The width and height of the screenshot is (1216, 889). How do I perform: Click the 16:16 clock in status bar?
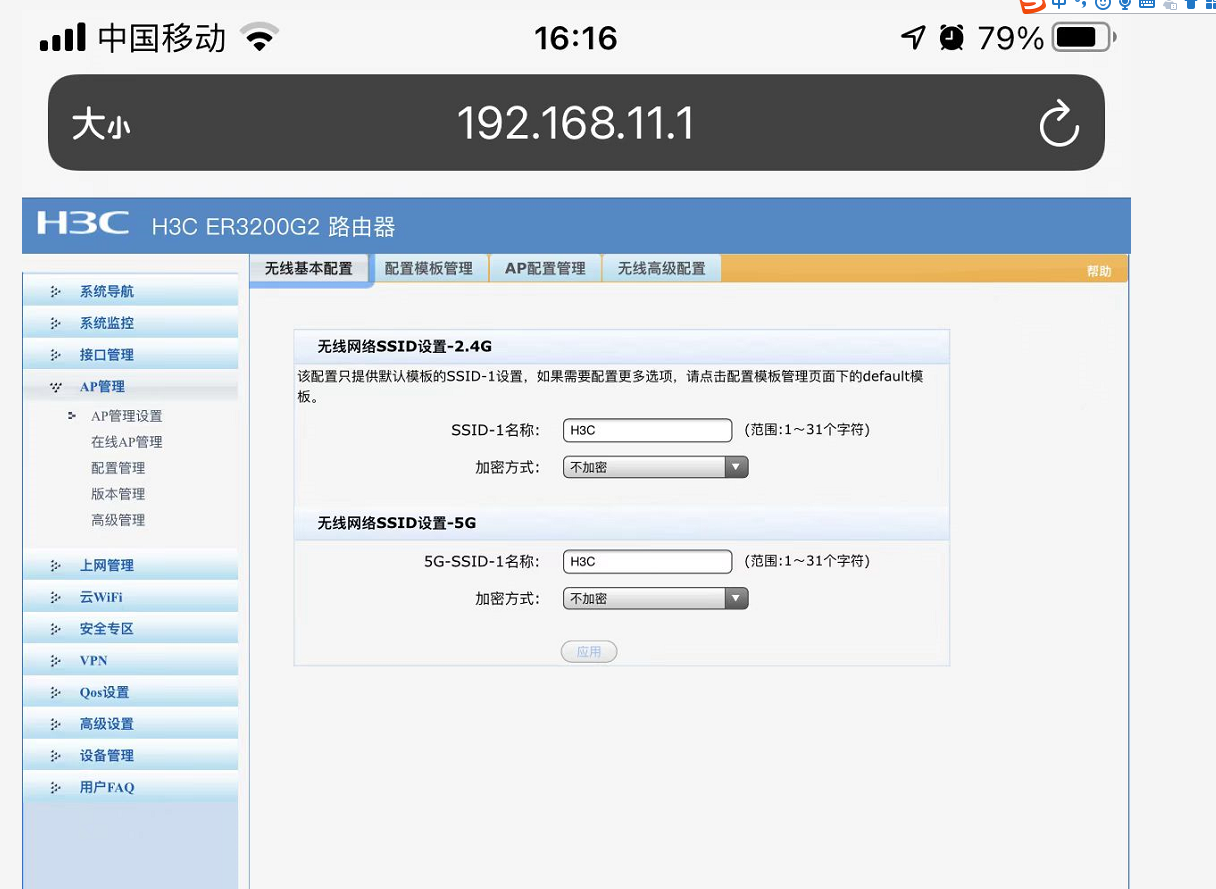(576, 38)
